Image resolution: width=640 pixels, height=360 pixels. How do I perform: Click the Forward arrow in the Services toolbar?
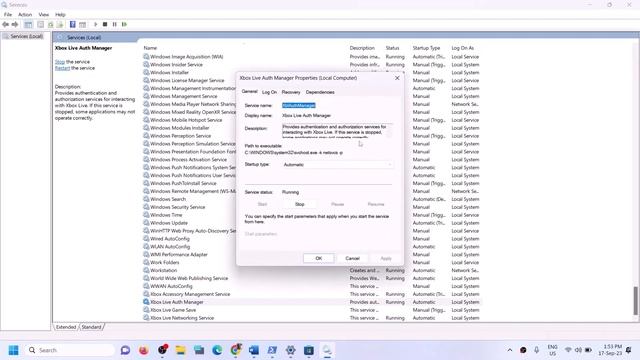15,24
